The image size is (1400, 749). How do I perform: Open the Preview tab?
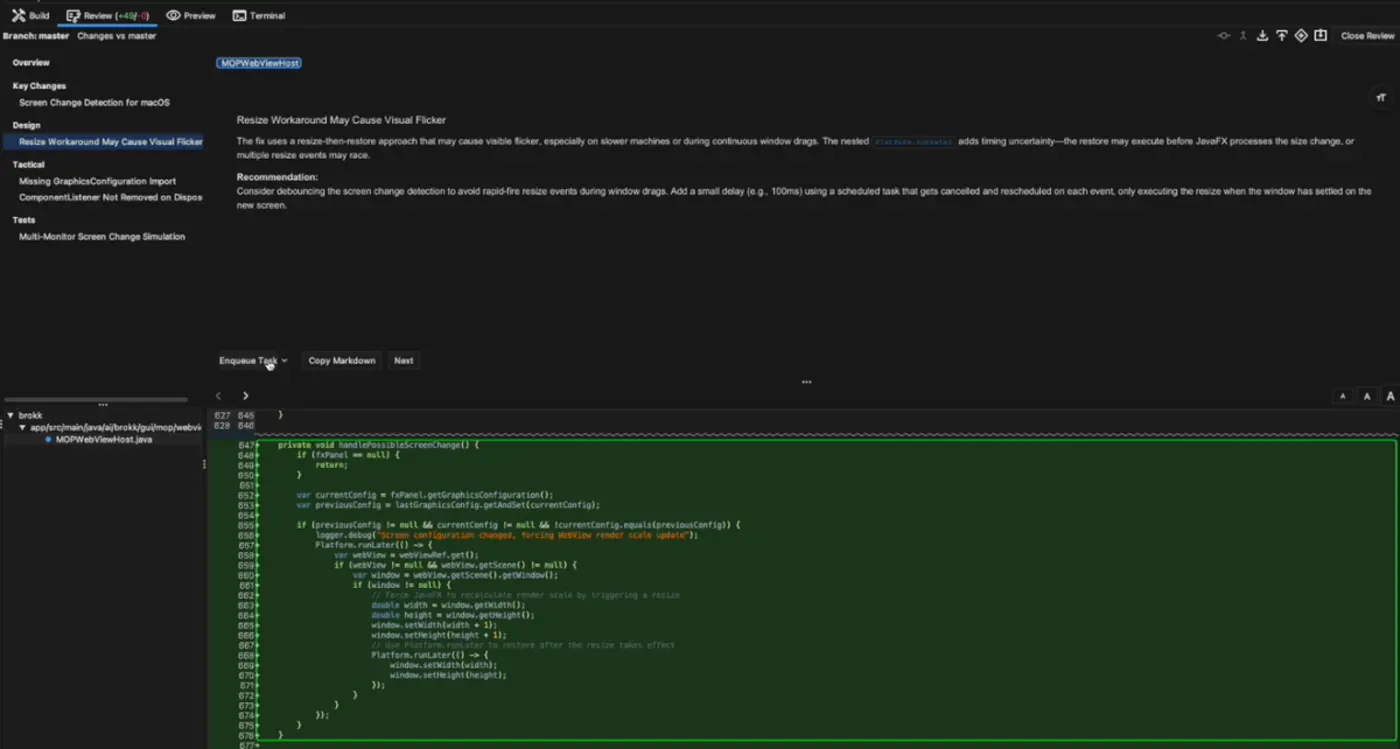[x=191, y=16]
